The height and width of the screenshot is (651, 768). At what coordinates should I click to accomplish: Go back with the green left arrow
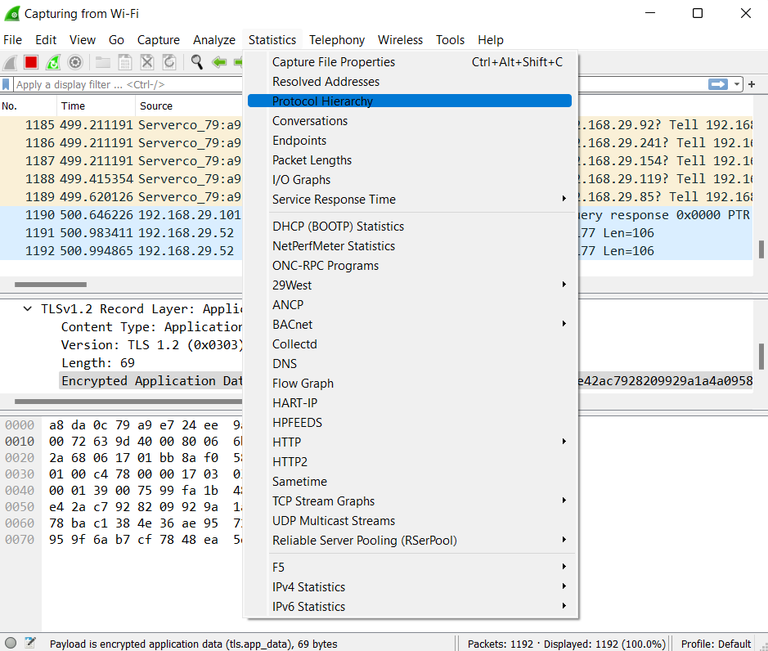(x=219, y=62)
